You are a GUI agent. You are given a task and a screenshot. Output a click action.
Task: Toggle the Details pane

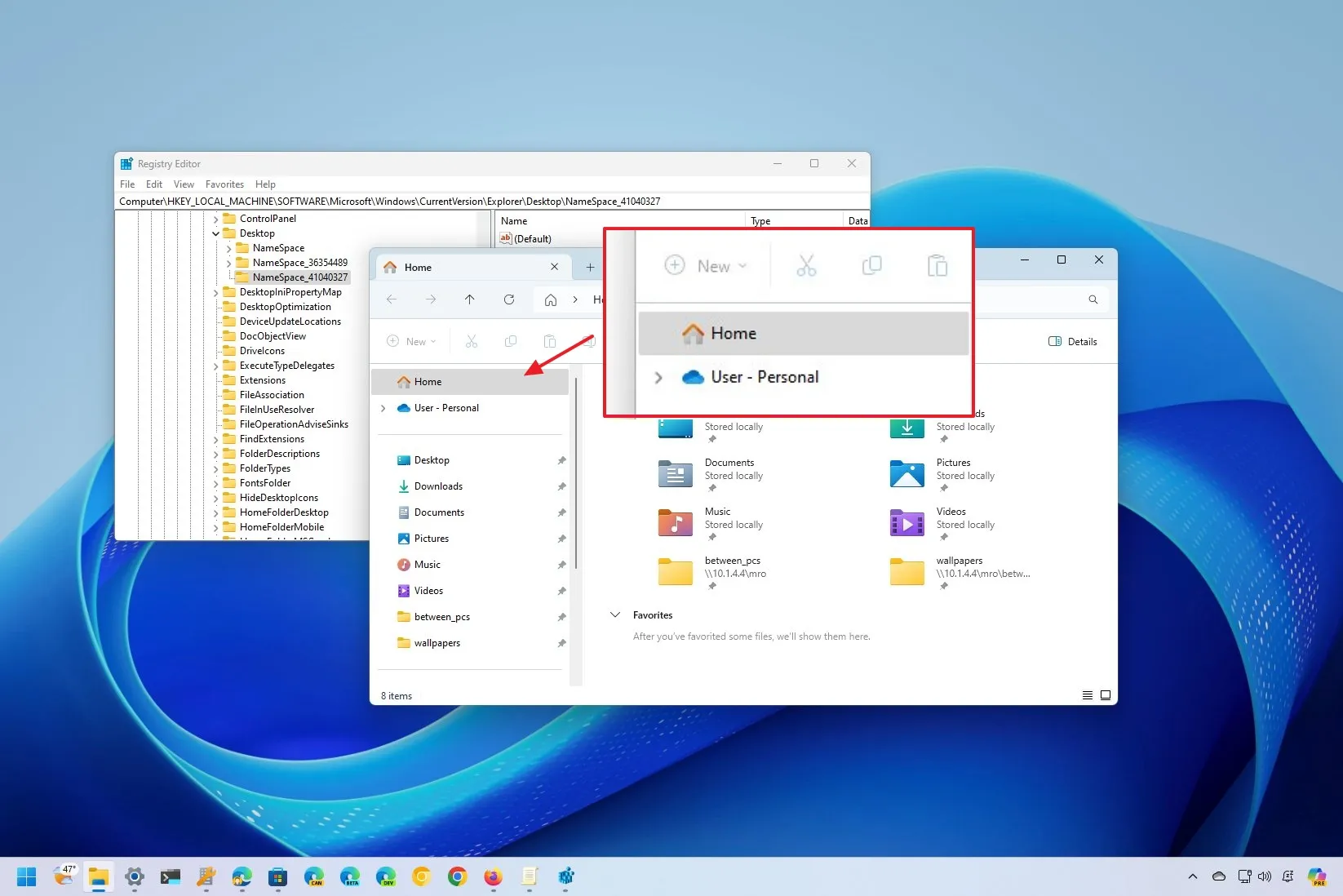(1073, 341)
